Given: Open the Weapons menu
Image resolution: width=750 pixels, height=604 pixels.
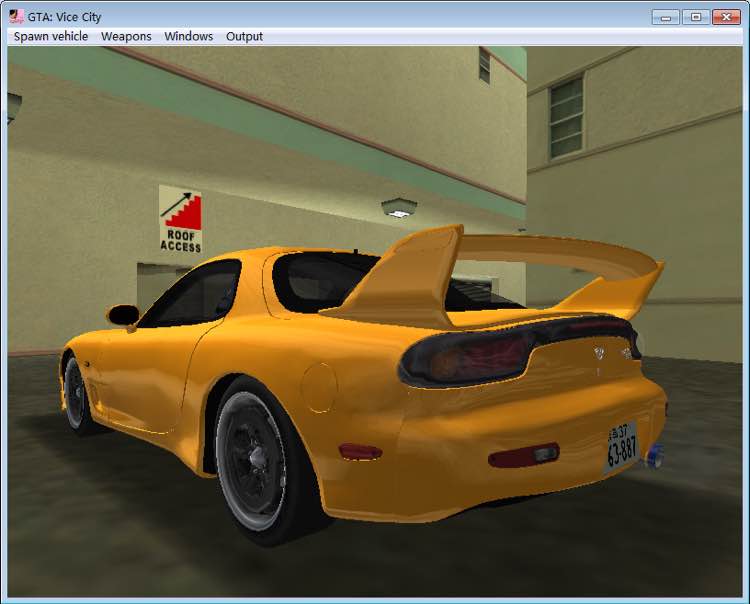Looking at the screenshot, I should [x=126, y=36].
